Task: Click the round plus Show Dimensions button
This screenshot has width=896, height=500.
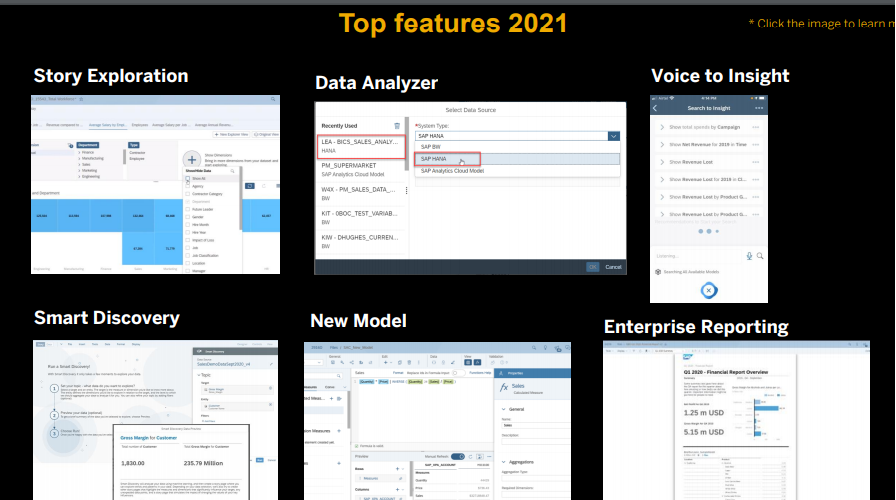Action: click(192, 160)
